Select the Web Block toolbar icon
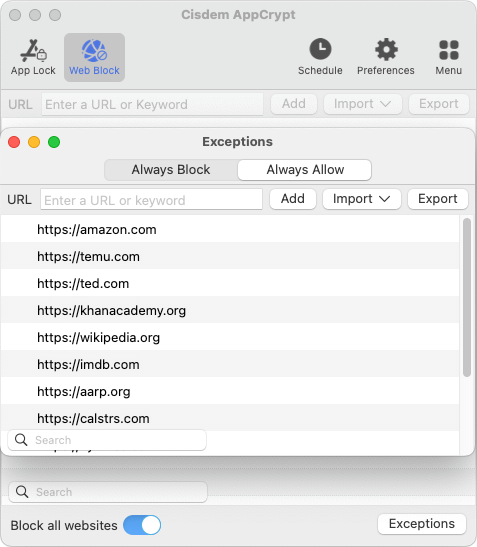Screen dimensions: 477x547 click(94, 58)
